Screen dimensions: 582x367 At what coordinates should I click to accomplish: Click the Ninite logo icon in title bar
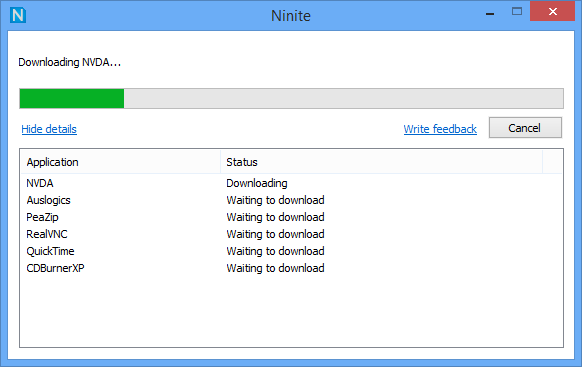pos(18,15)
